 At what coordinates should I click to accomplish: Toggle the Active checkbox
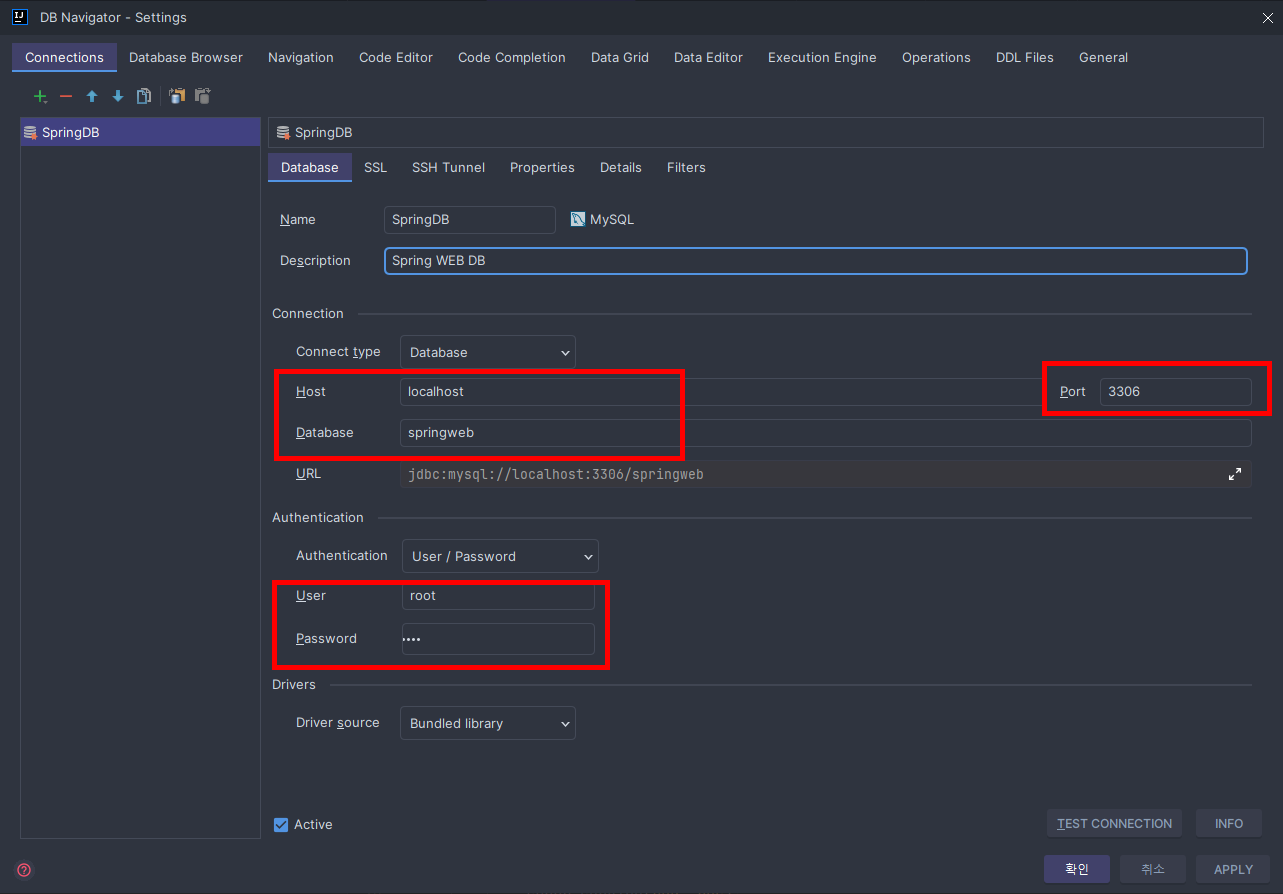coord(281,824)
